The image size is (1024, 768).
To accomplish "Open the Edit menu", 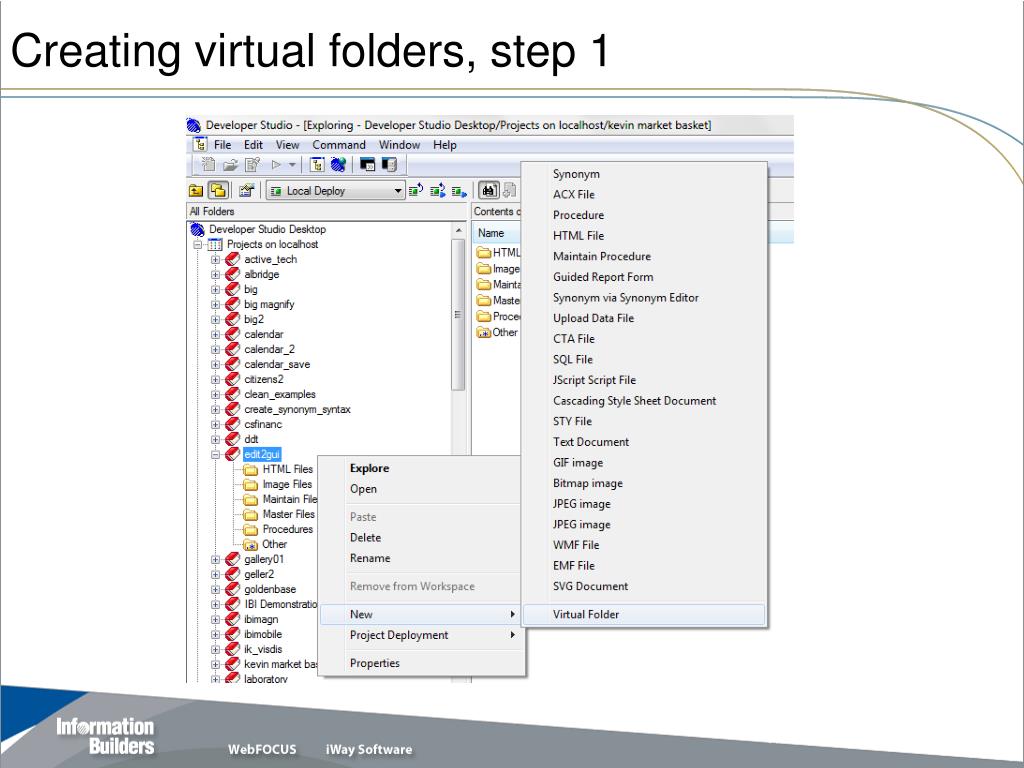I will (253, 145).
